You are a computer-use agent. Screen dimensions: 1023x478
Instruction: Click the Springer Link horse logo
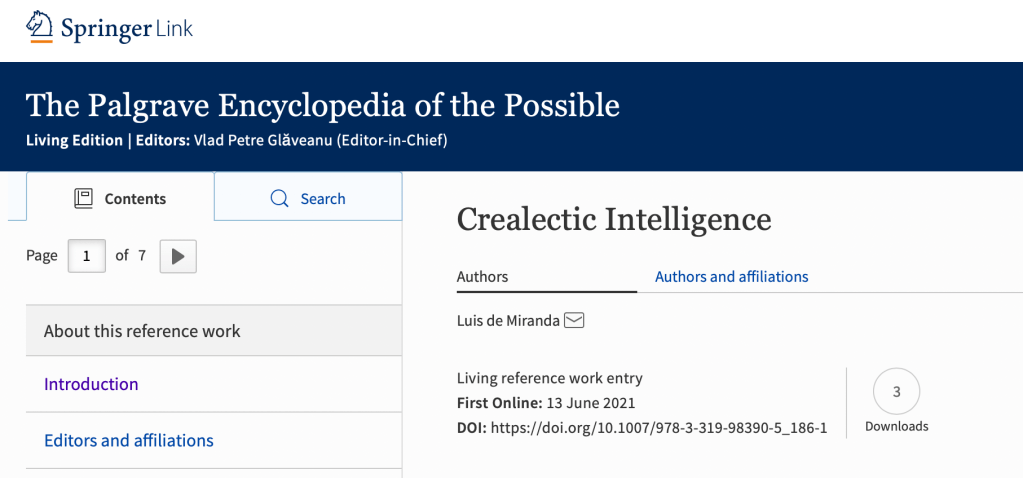tap(41, 27)
